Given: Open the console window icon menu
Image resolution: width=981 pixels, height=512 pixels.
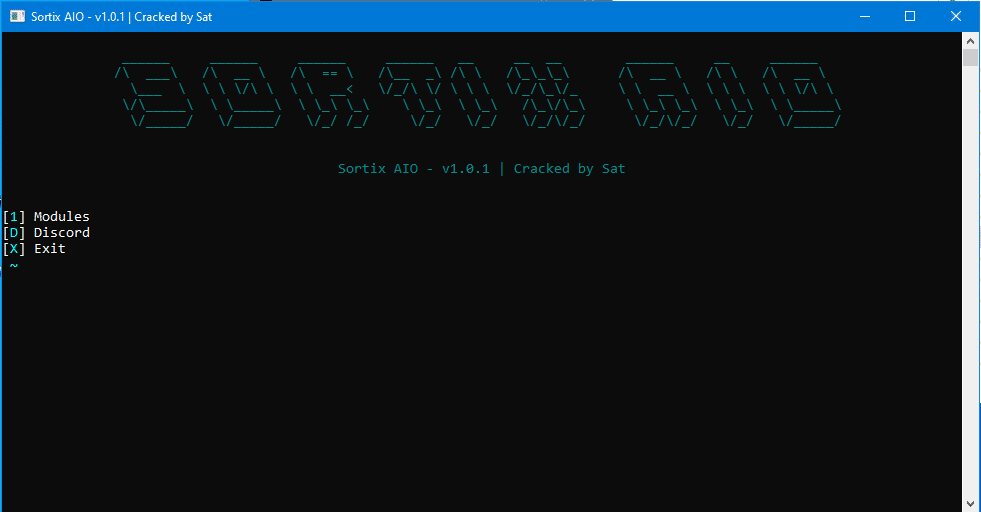Looking at the screenshot, I should [18, 16].
